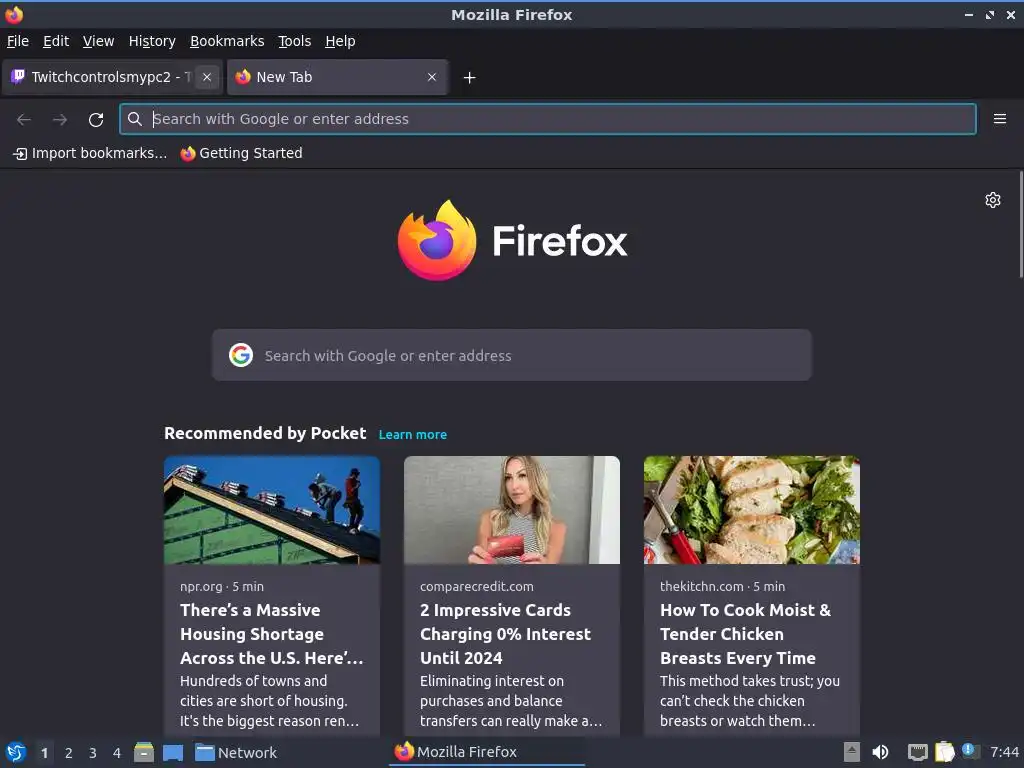1024x768 pixels.
Task: Open the volume control tray icon
Action: 880,752
